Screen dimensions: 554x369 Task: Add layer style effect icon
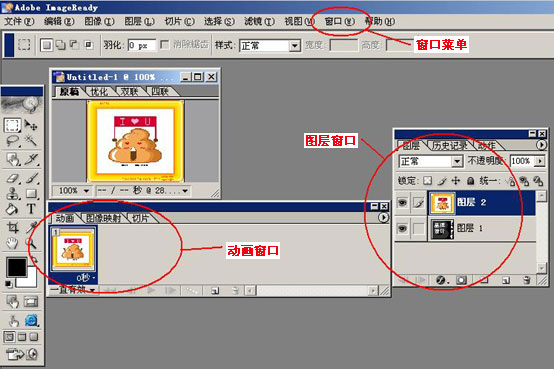[x=441, y=280]
